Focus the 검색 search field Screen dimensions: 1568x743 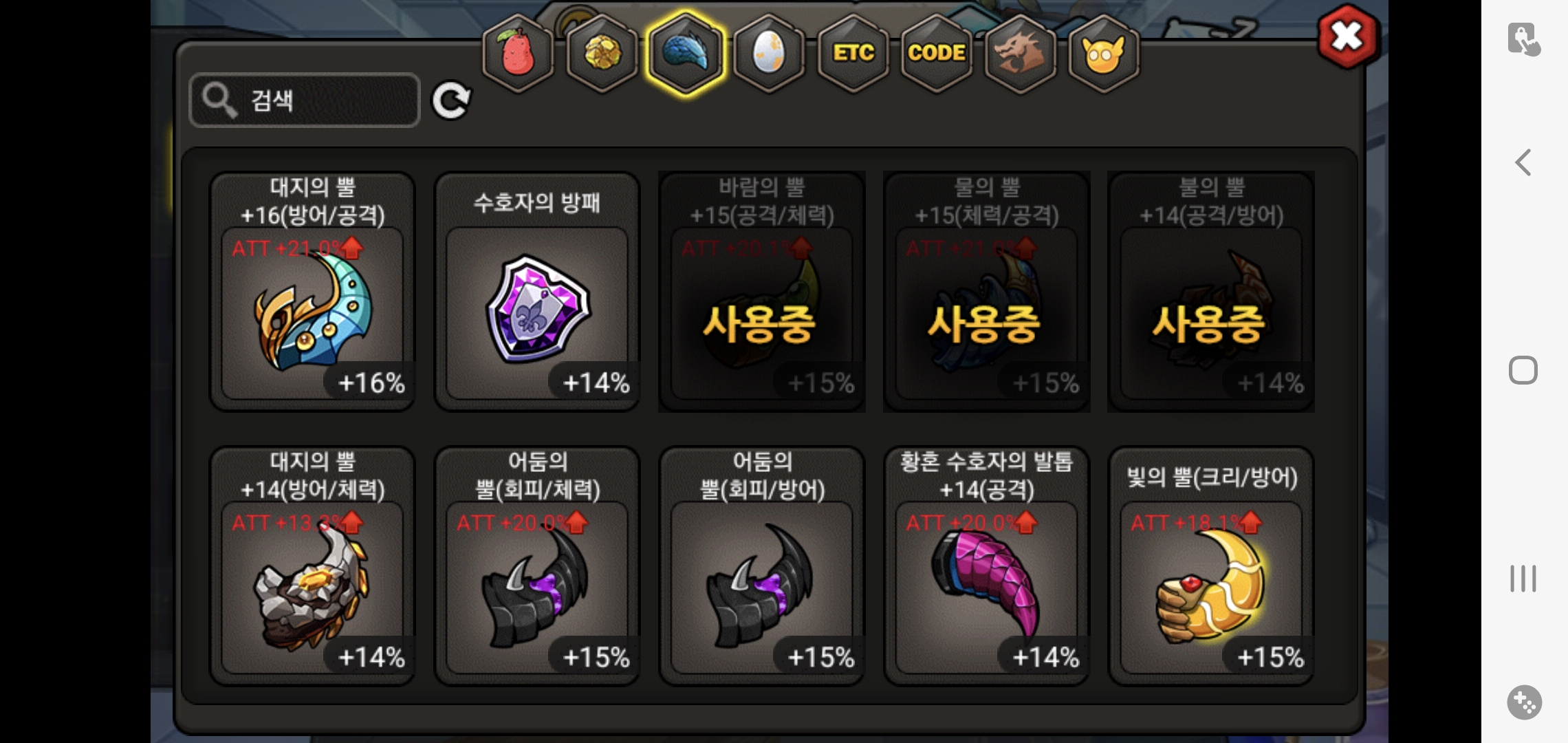point(305,100)
